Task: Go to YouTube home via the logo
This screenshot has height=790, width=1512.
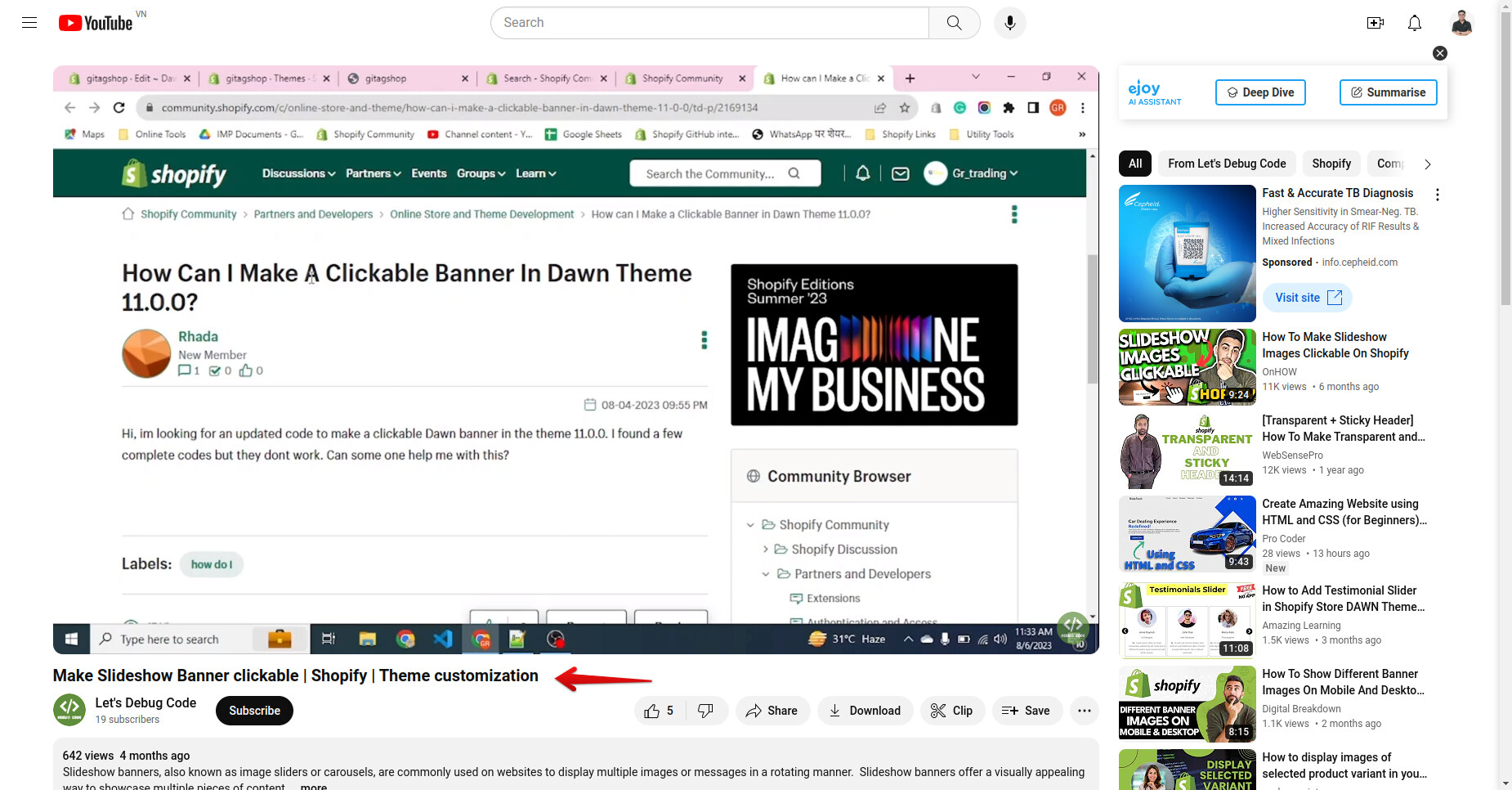Action: click(96, 23)
